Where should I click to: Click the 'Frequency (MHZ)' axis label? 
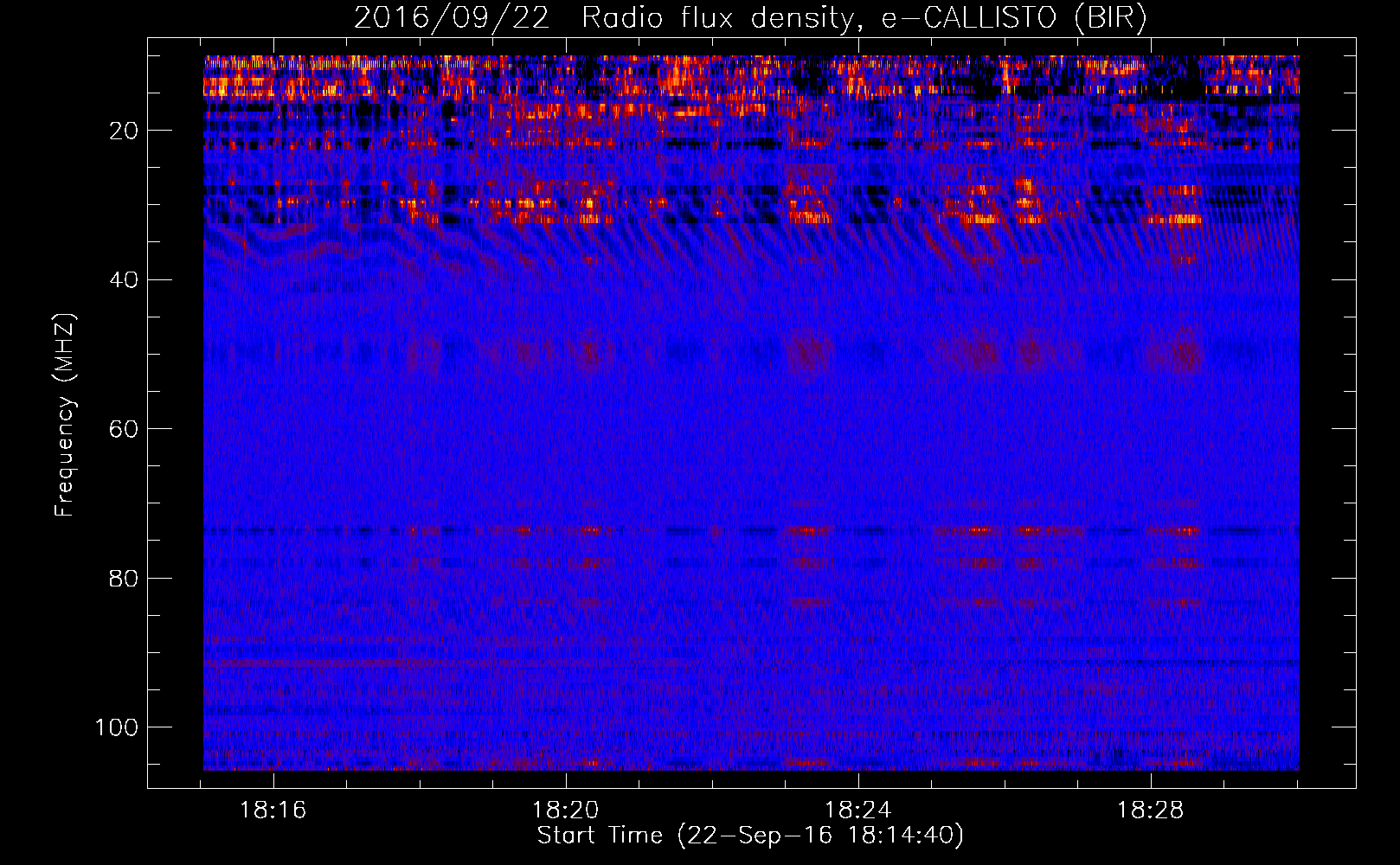coord(65,415)
